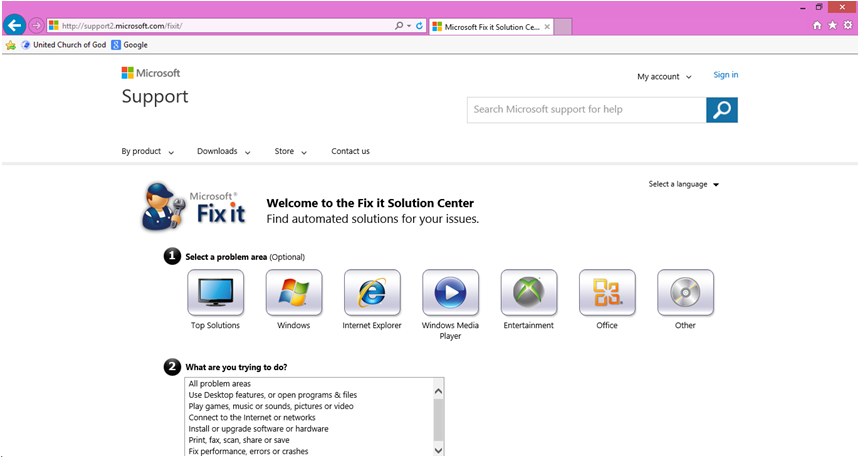Open United Church of God bookmark
Image resolution: width=859 pixels, height=460 pixels.
point(64,45)
